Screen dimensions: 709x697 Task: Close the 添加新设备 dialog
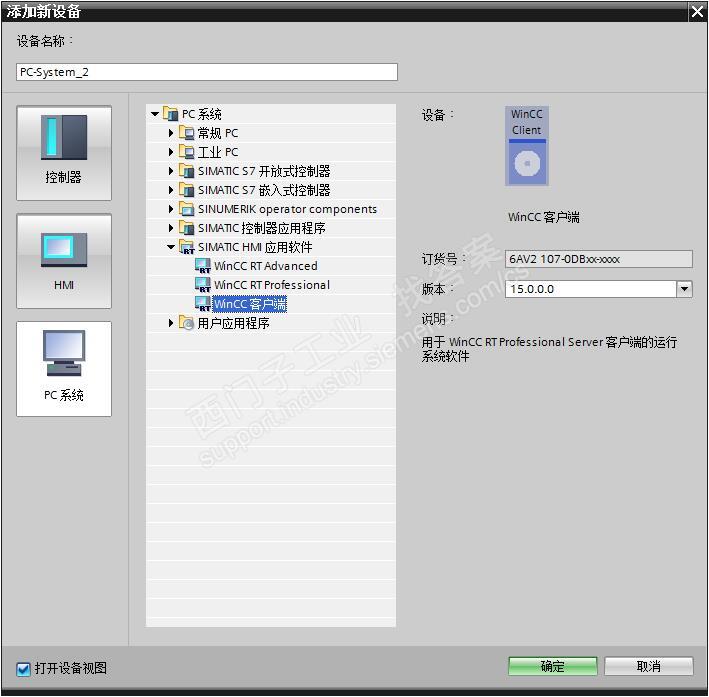(x=698, y=11)
